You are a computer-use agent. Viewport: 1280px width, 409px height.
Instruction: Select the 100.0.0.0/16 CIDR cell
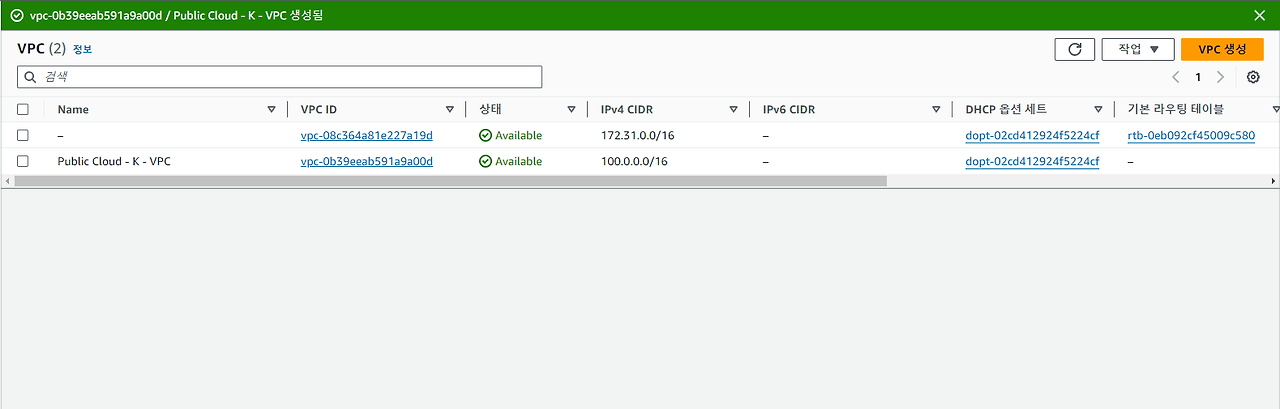634,161
